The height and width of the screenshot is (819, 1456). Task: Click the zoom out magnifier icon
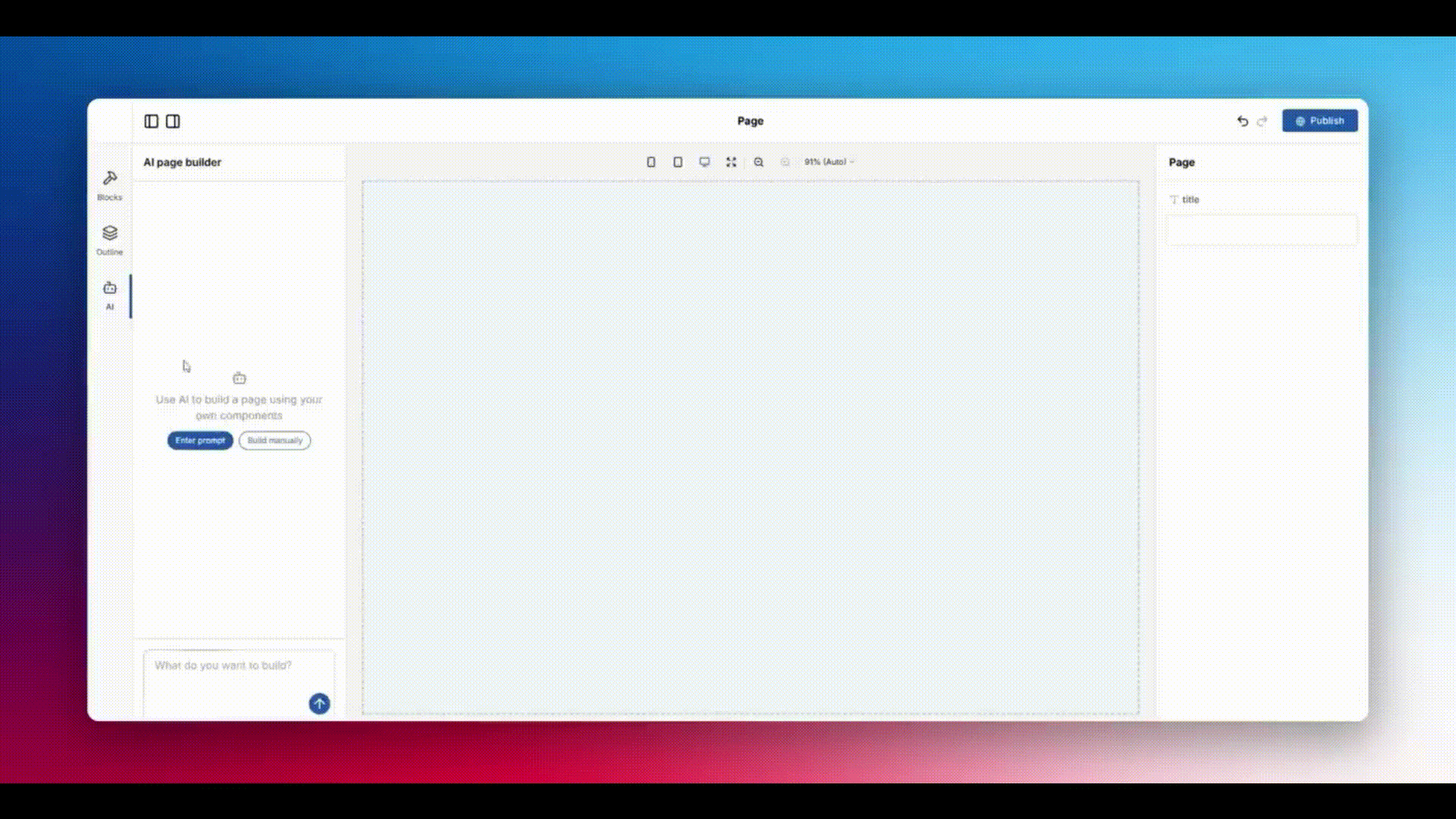pos(758,162)
